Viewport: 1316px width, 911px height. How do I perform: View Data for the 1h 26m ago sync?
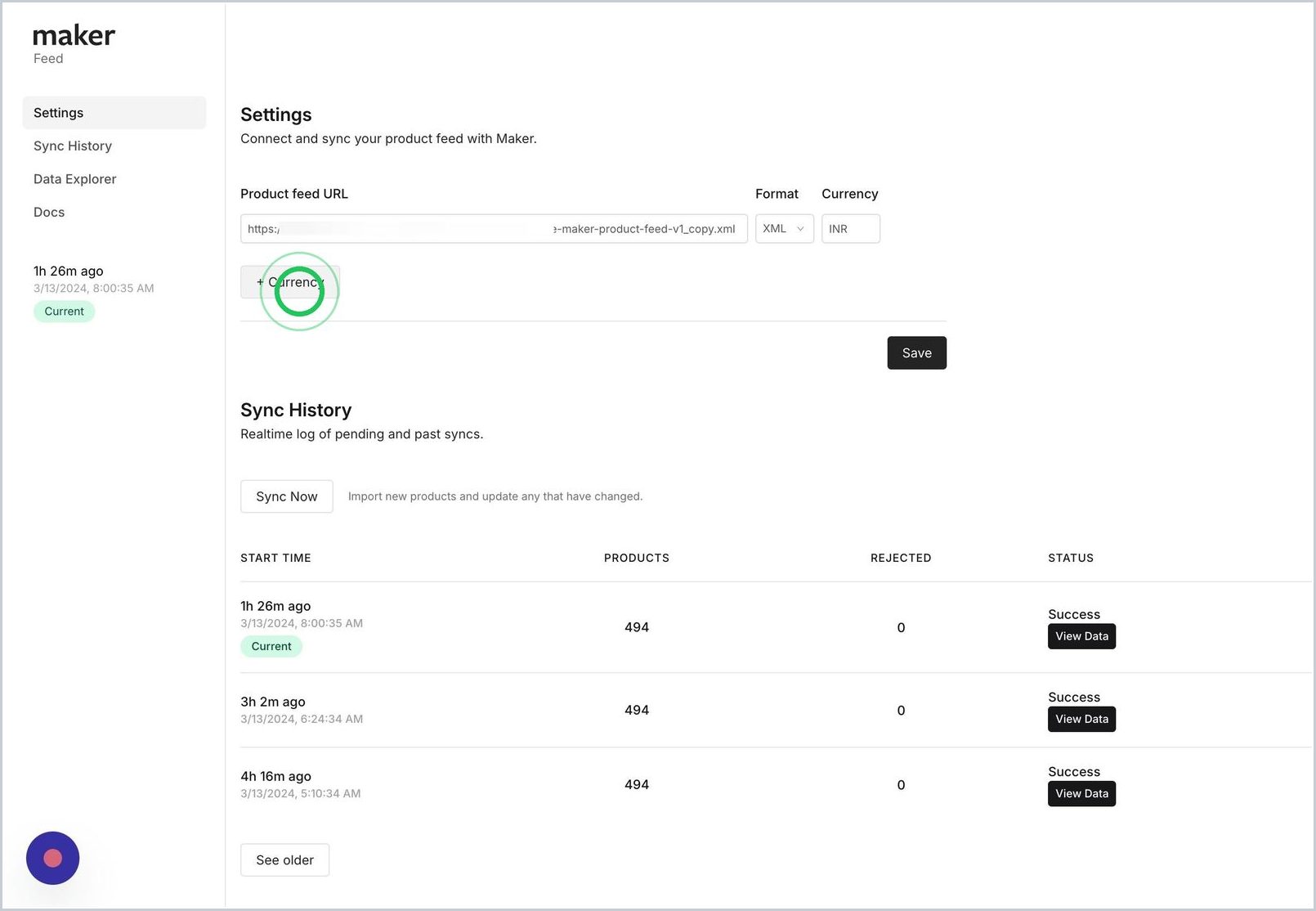(x=1081, y=636)
